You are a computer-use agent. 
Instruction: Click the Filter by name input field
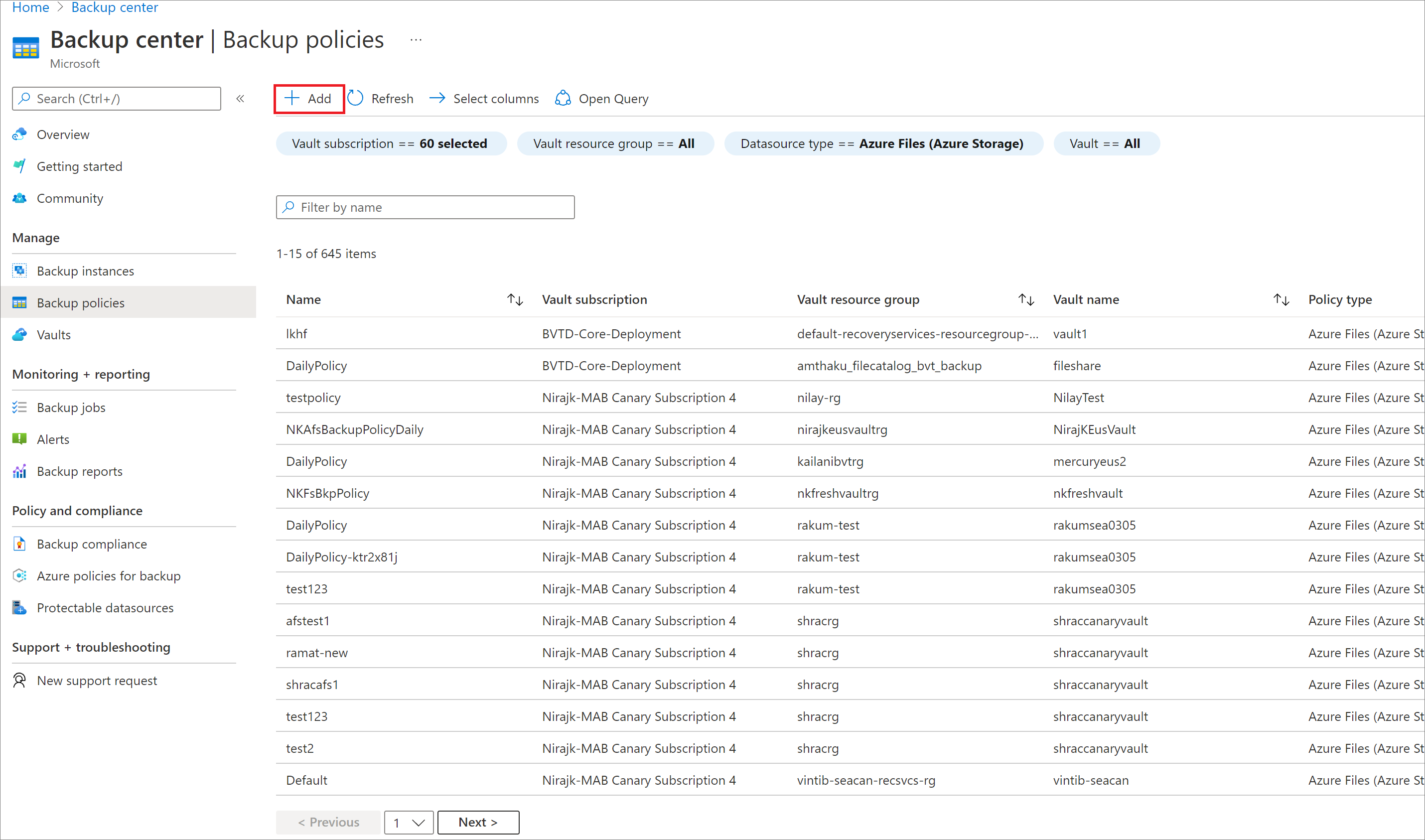click(x=425, y=207)
